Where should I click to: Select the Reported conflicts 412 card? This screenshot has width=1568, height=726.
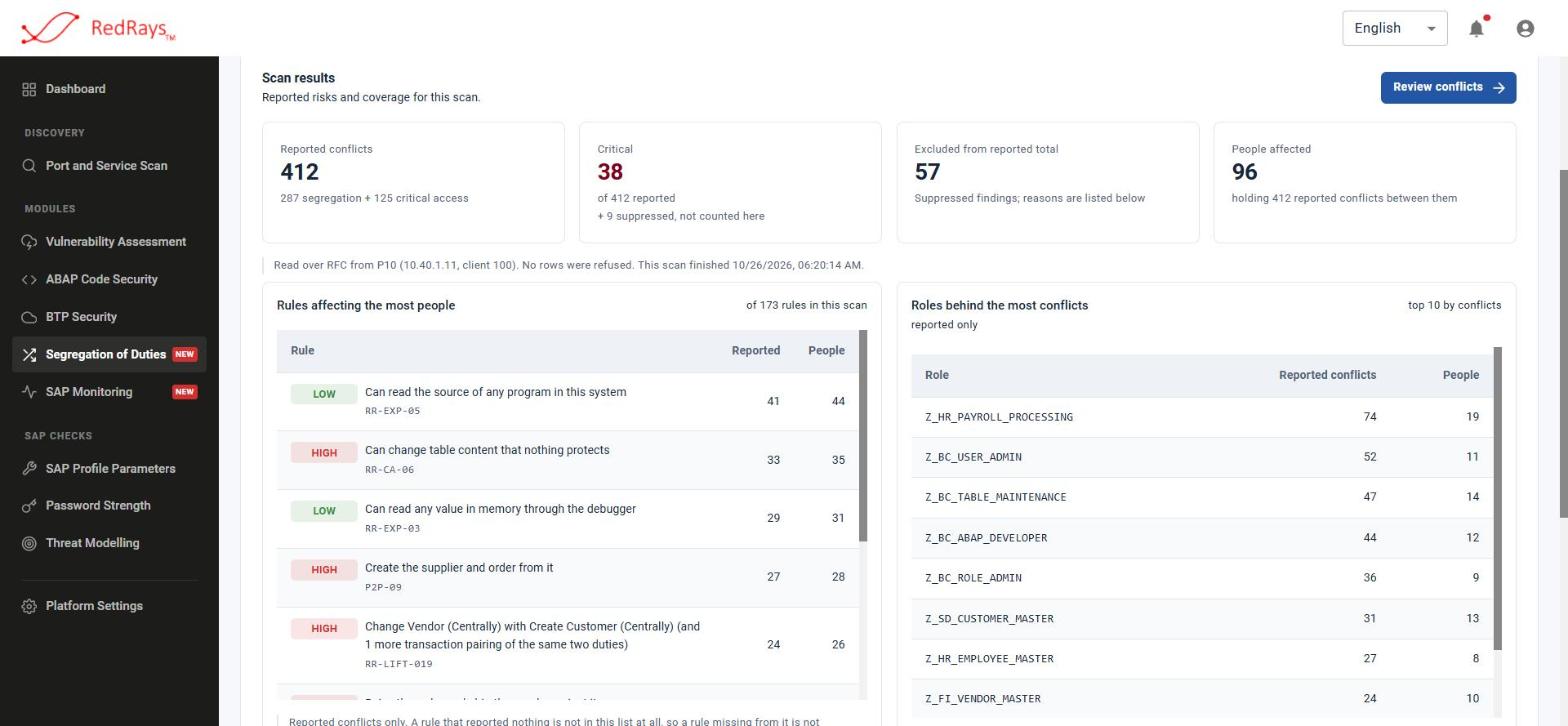[x=413, y=182]
